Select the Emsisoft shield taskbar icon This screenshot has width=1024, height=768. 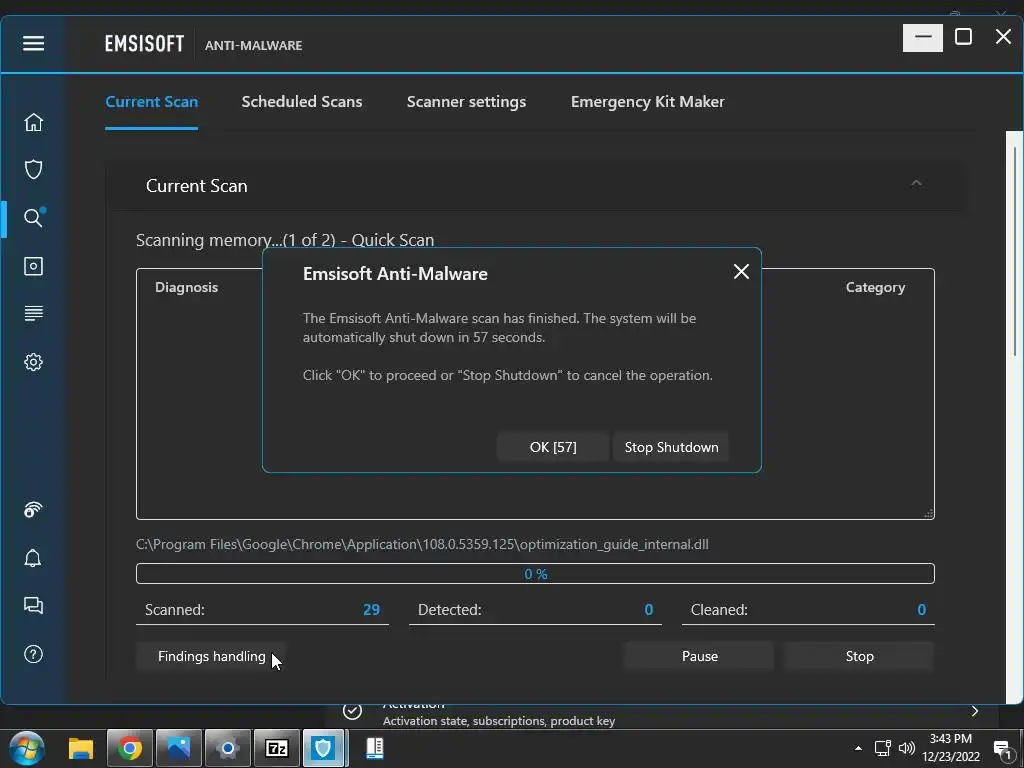[x=323, y=748]
